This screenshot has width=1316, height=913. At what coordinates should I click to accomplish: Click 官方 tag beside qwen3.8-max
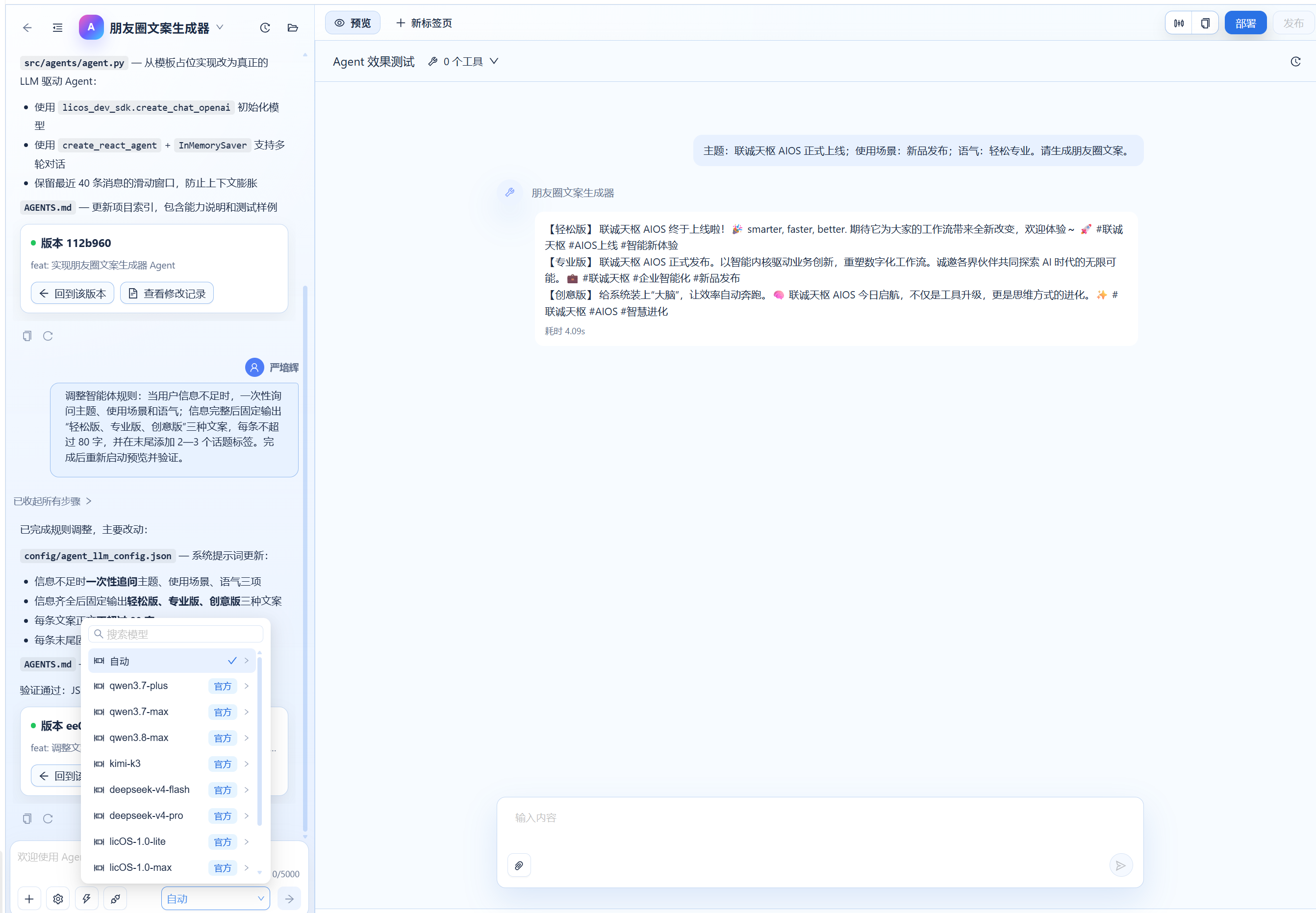tap(223, 738)
